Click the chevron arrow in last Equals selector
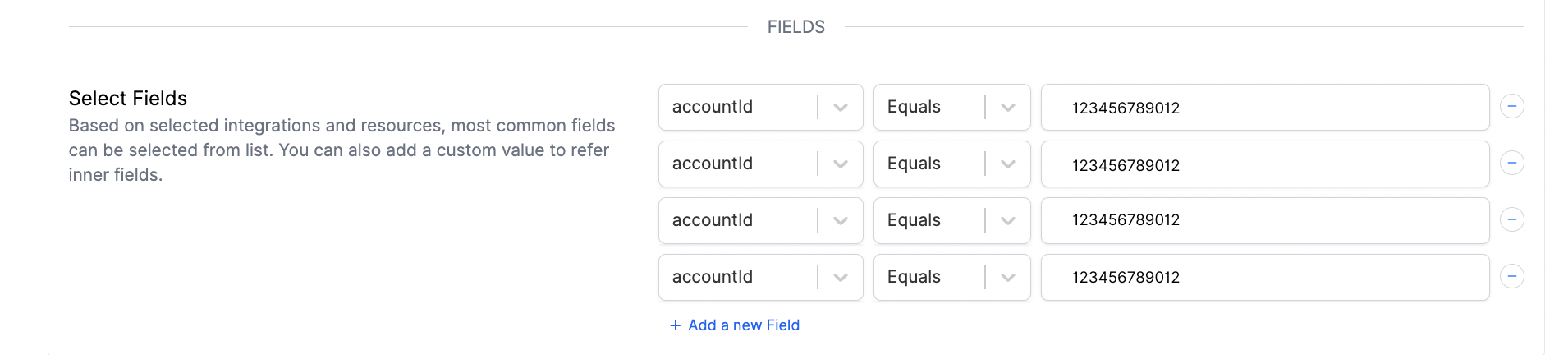Image resolution: width=1568 pixels, height=355 pixels. pyautogui.click(x=1008, y=277)
